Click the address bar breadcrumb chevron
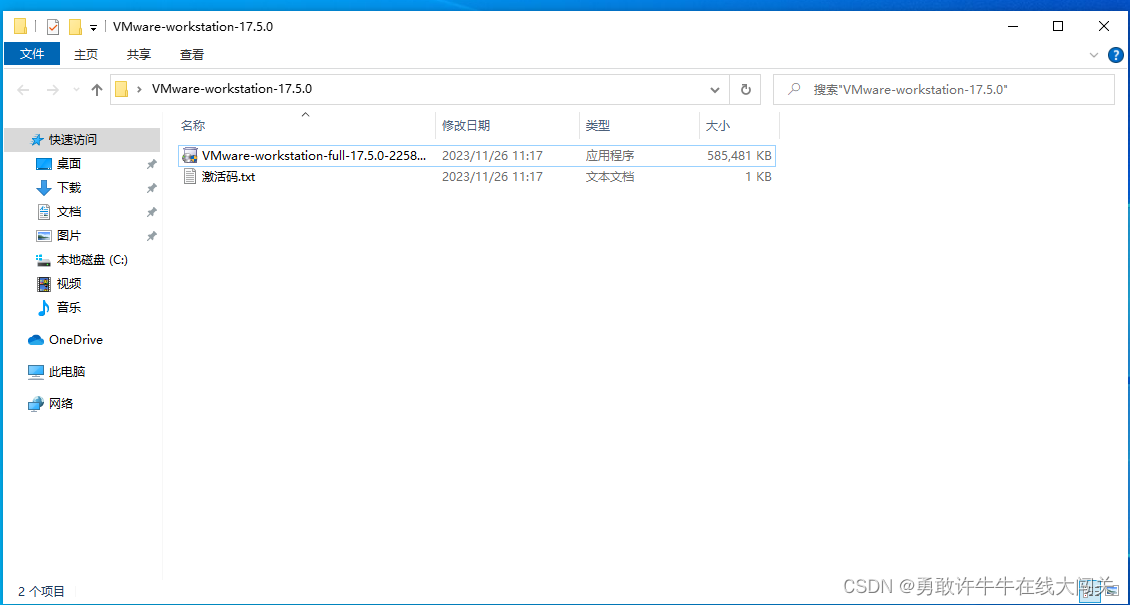This screenshot has height=605, width=1130. tap(138, 90)
